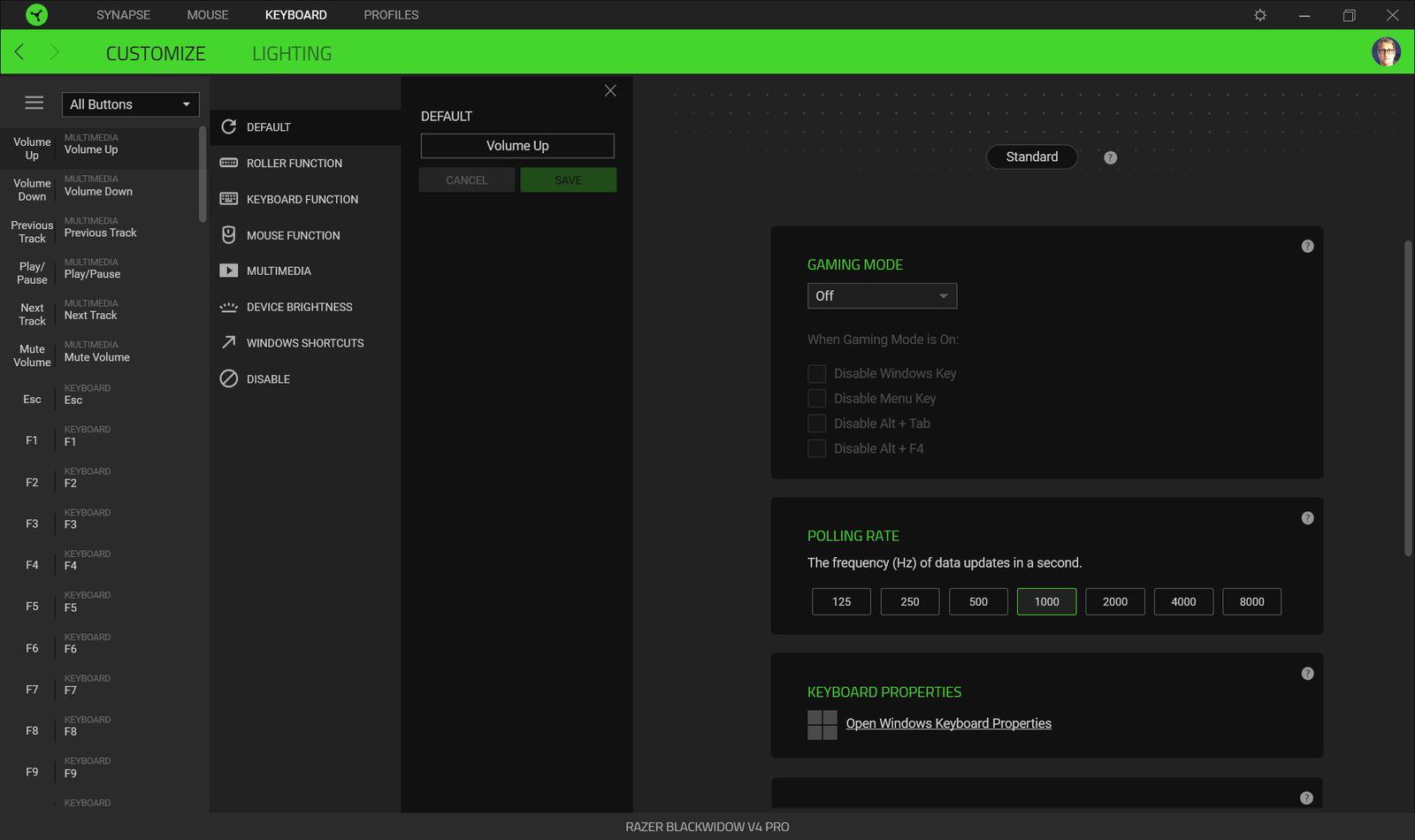Click the Volume Up default field

(x=517, y=146)
